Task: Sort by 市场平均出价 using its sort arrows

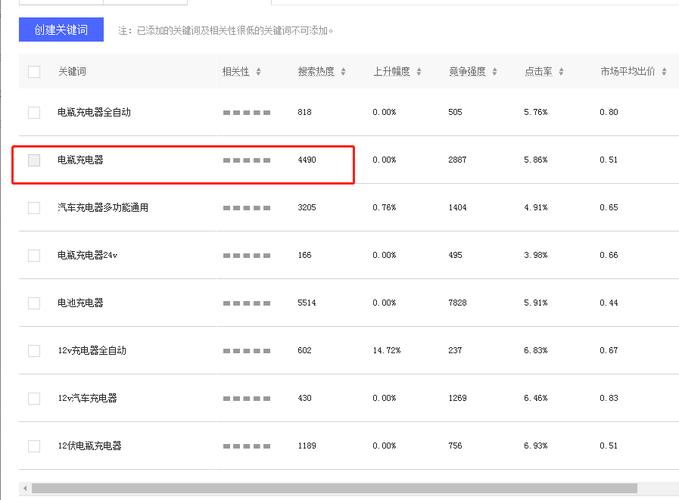Action: pos(664,71)
